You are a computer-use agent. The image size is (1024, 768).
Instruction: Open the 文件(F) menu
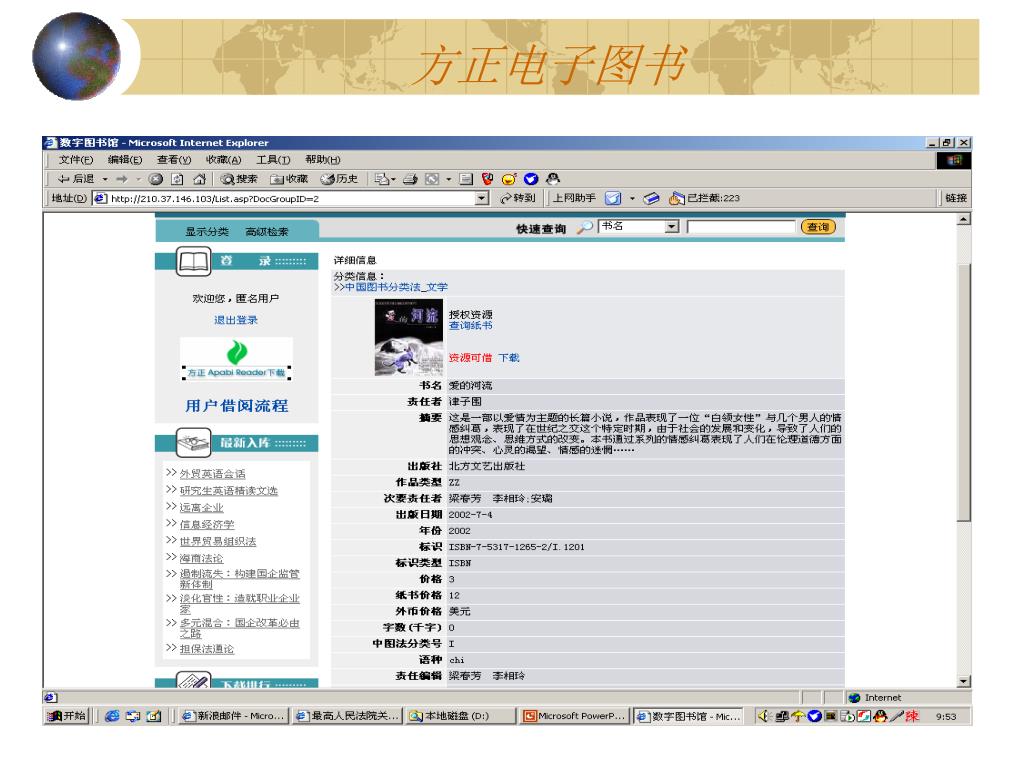(x=76, y=159)
